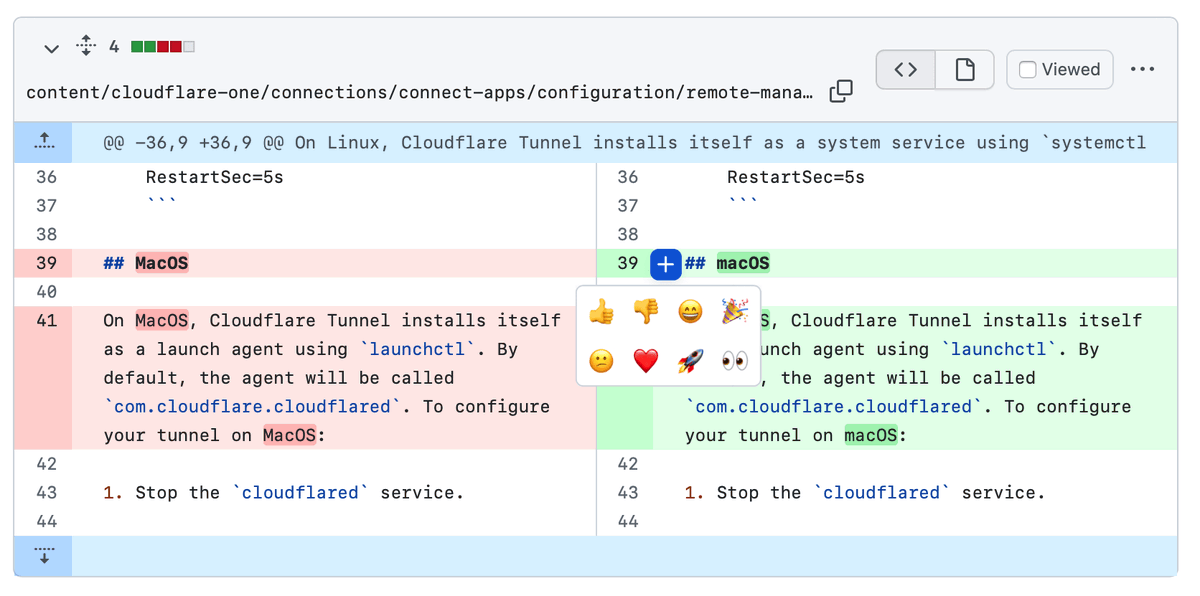
Task: React with confused face emoji
Action: click(x=601, y=360)
